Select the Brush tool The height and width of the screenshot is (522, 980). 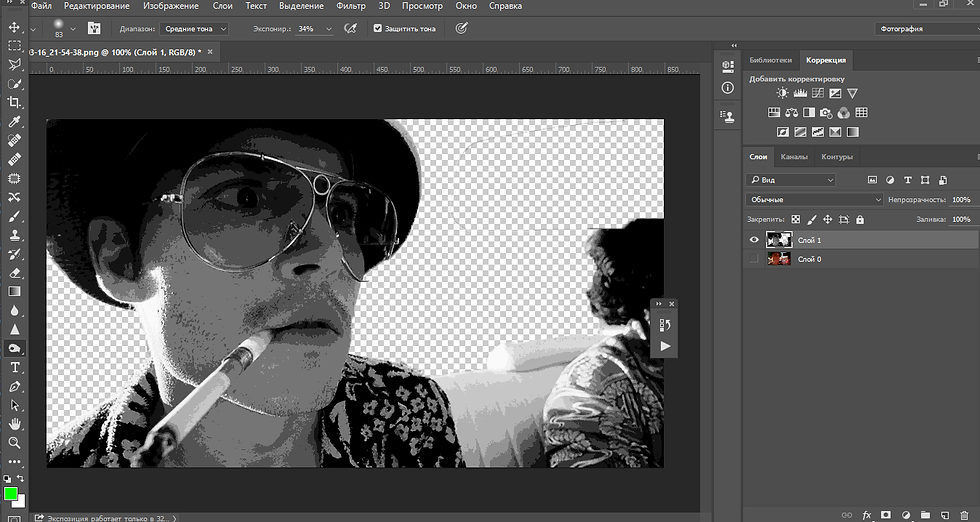pyautogui.click(x=14, y=216)
